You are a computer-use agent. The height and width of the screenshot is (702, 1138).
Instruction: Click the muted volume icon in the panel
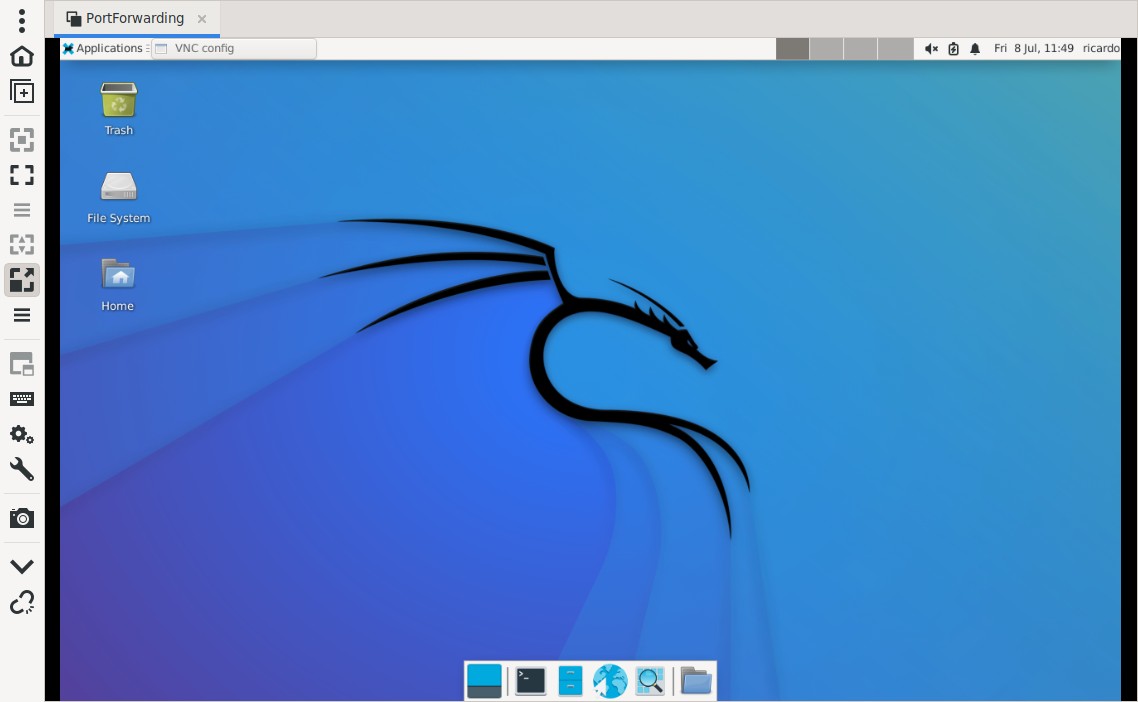(931, 49)
